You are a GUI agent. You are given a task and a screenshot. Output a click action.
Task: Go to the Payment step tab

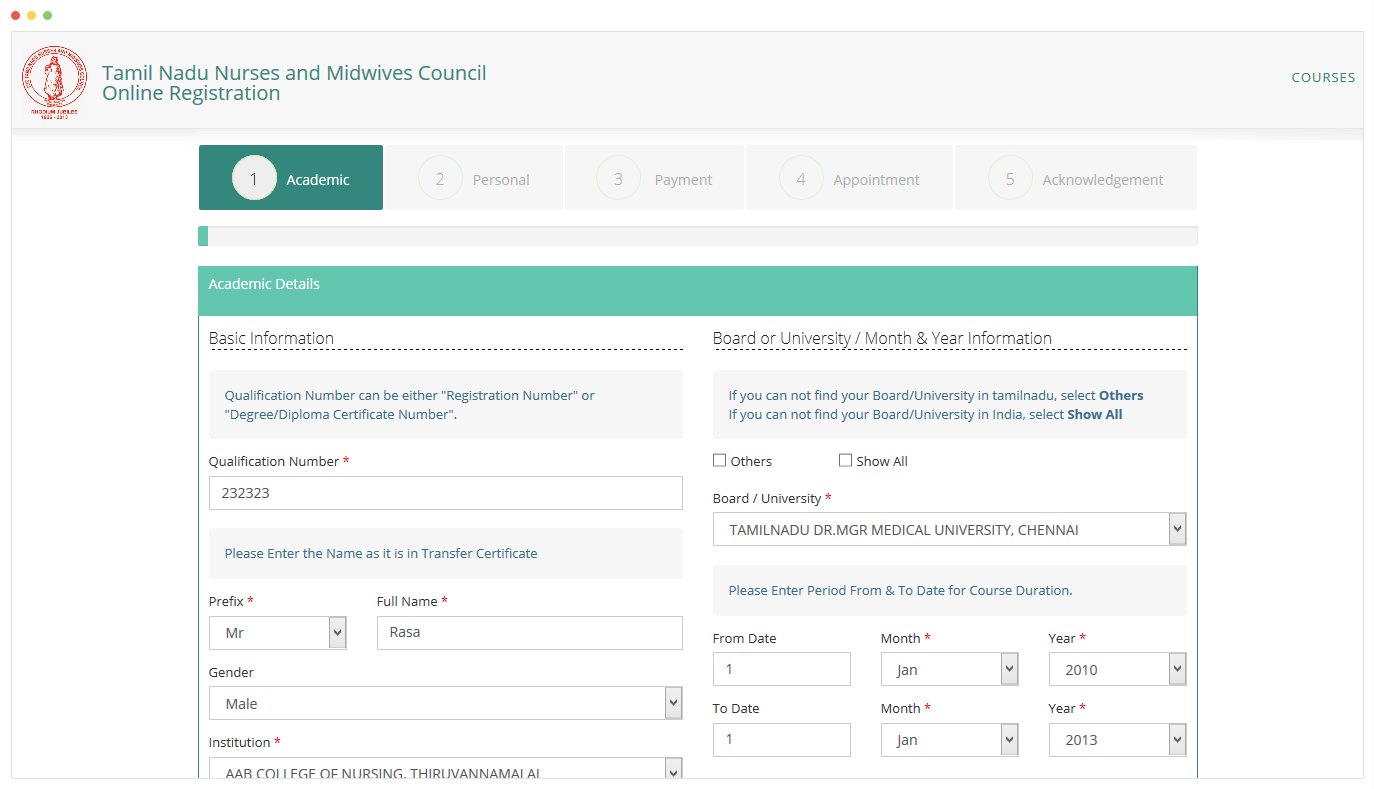pyautogui.click(x=655, y=178)
